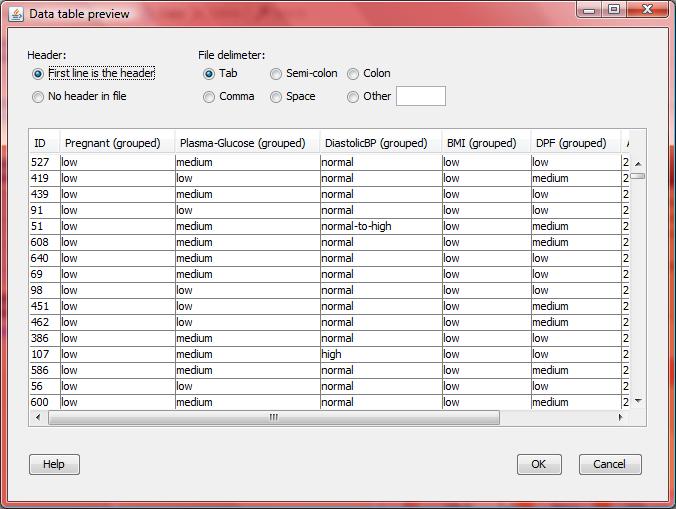This screenshot has height=509, width=676.
Task: Select the ID cell 91
Action: 45,210
